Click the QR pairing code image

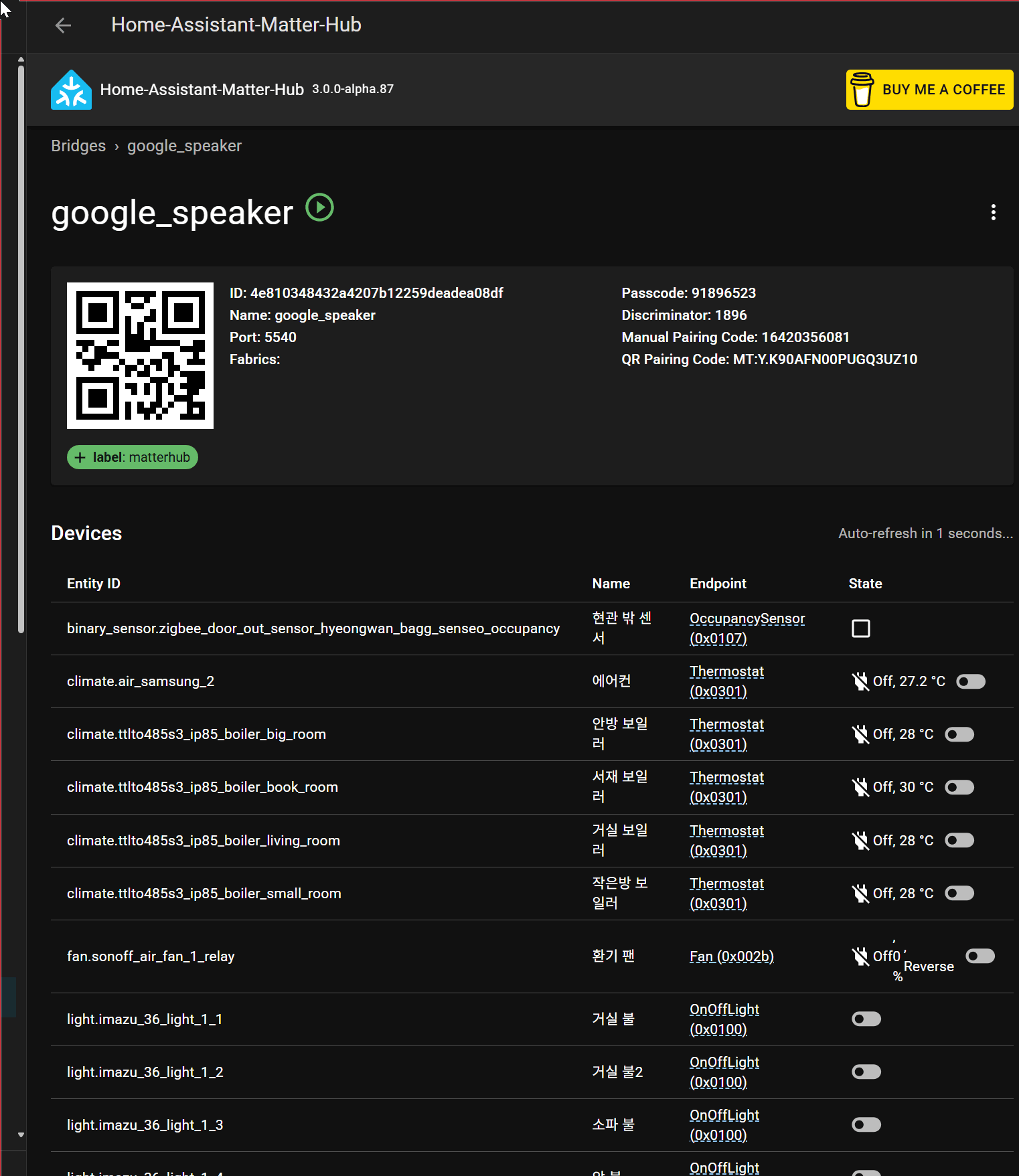coord(140,355)
